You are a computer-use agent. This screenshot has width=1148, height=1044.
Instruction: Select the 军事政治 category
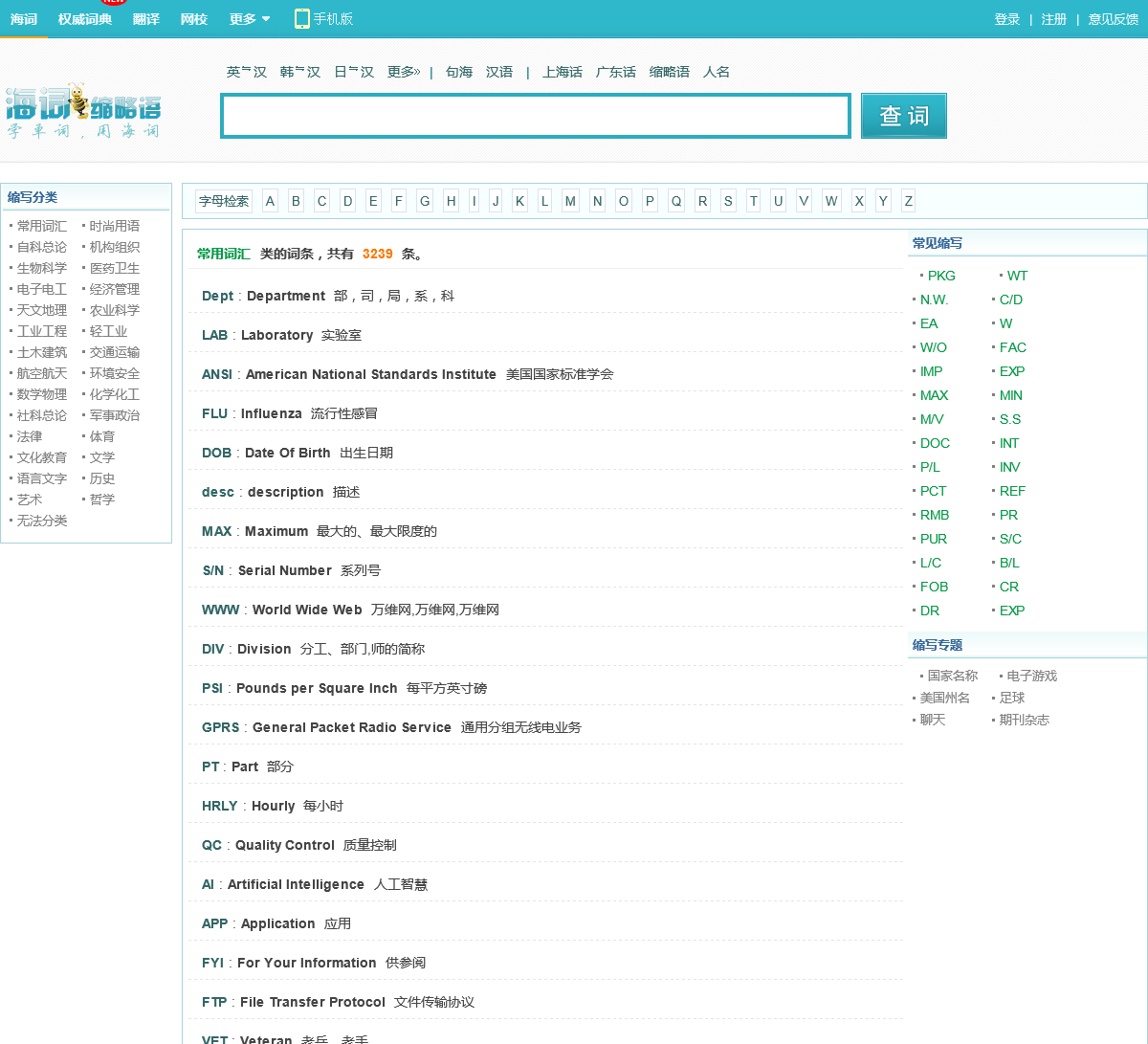pyautogui.click(x=115, y=415)
